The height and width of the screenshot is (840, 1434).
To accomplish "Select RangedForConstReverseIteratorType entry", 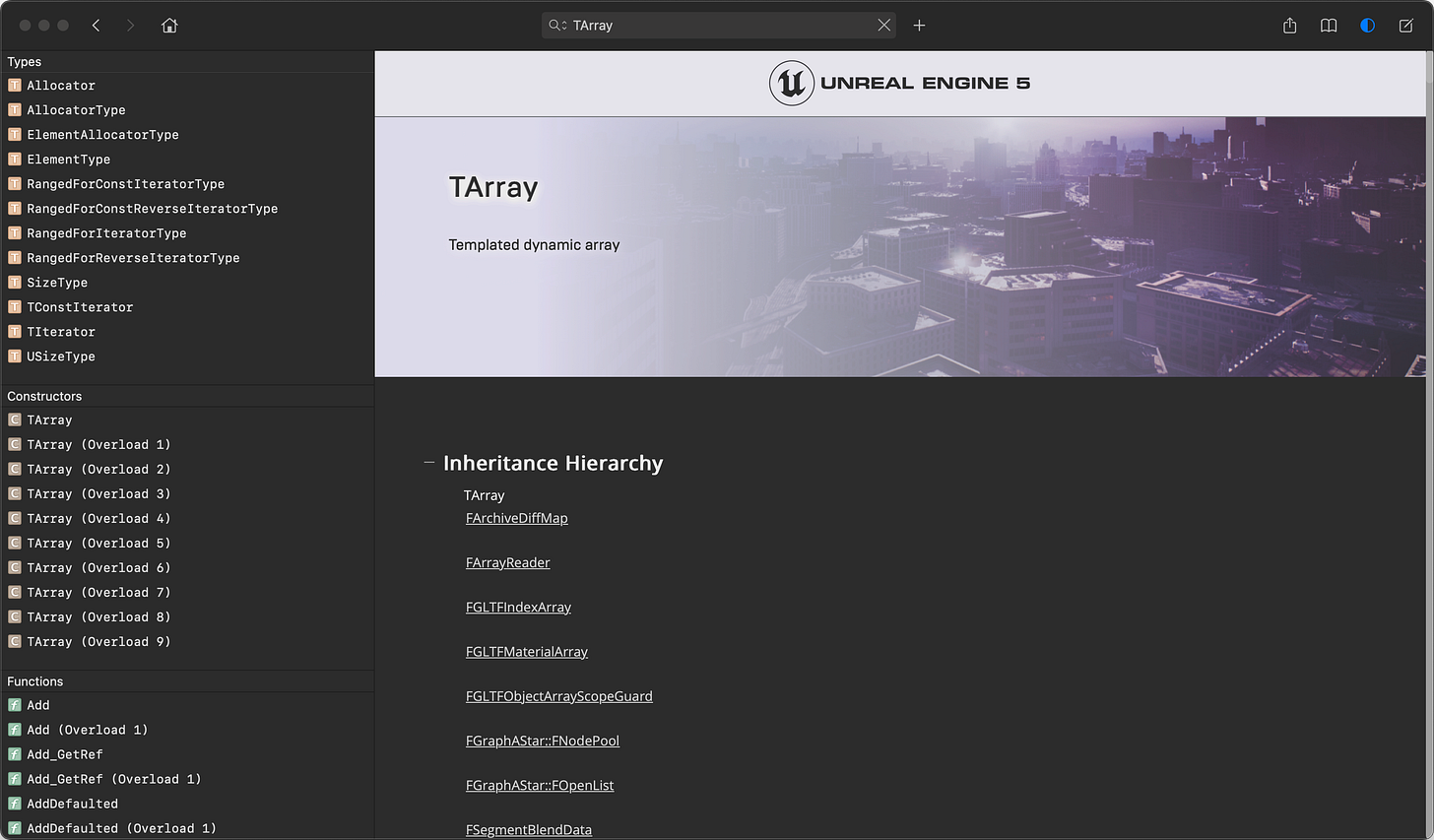I will (187, 209).
